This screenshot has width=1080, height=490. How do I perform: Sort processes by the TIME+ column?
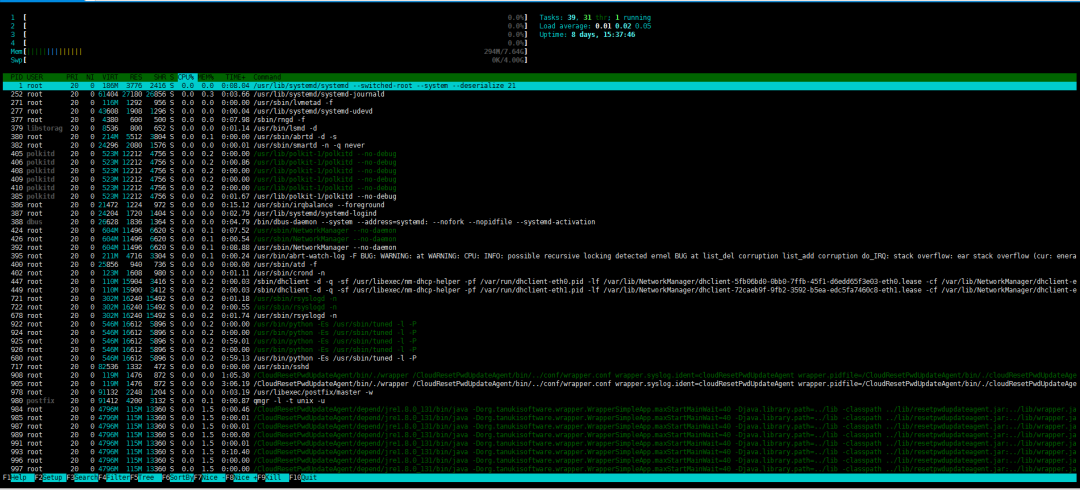pyautogui.click(x=234, y=76)
